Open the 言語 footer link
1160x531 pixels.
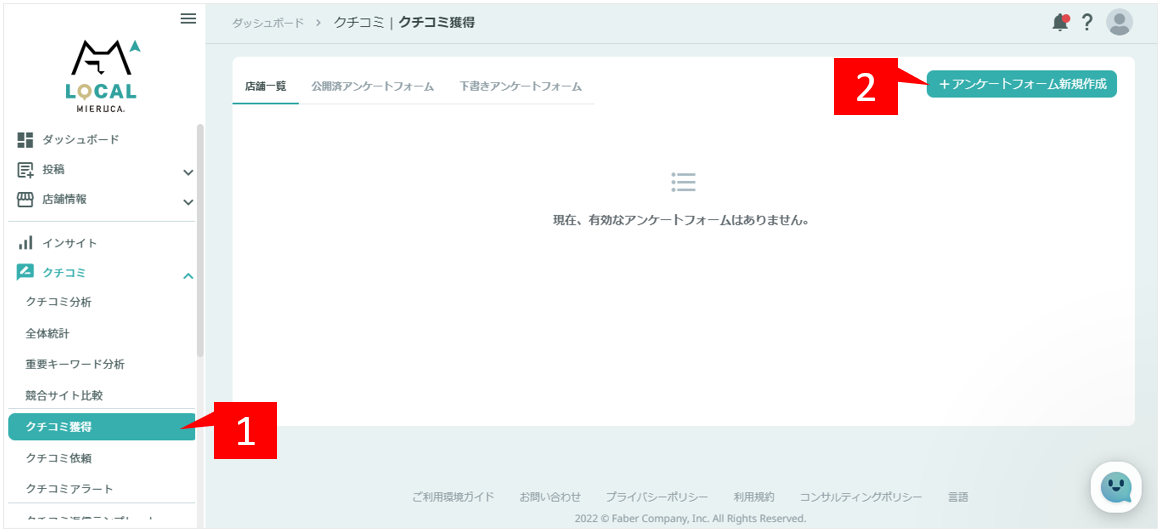pyautogui.click(x=958, y=497)
